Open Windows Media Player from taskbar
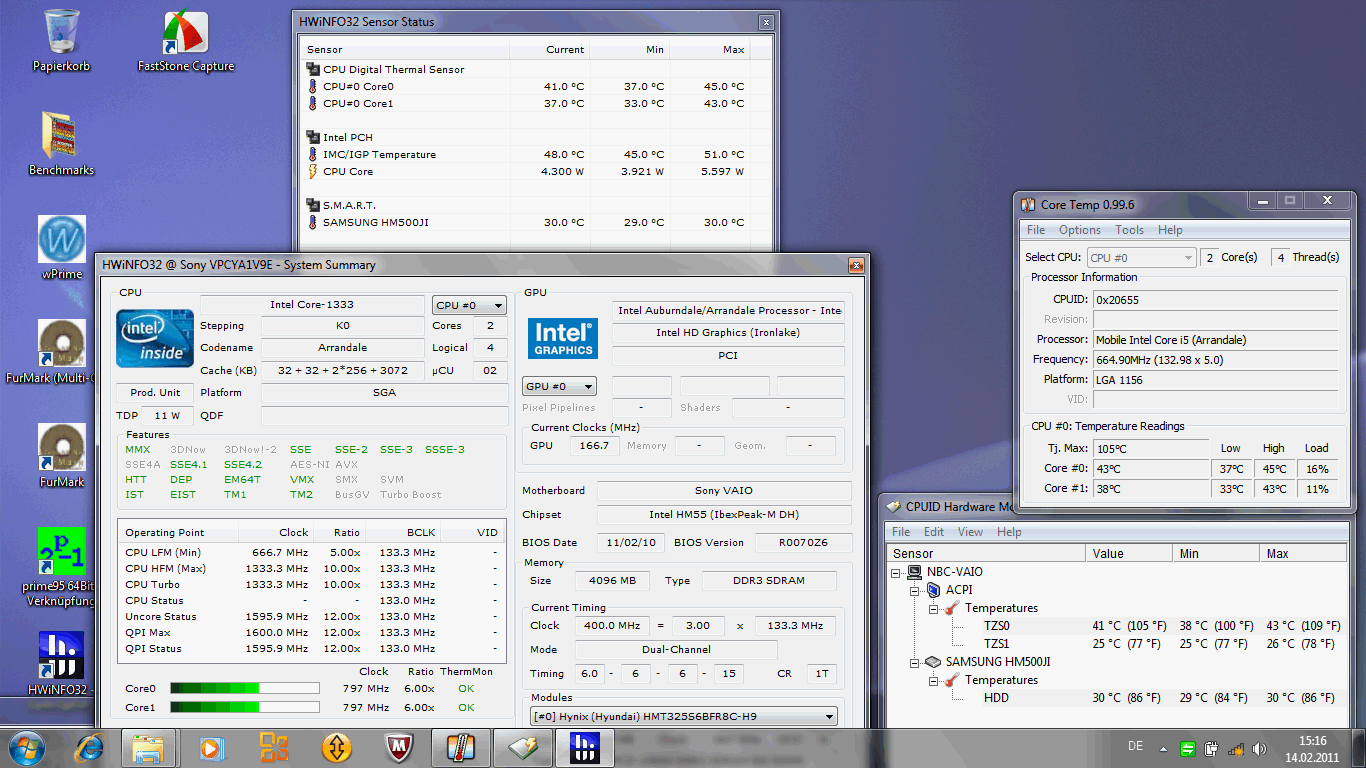Screen dimensions: 1366x768 (x=212, y=747)
